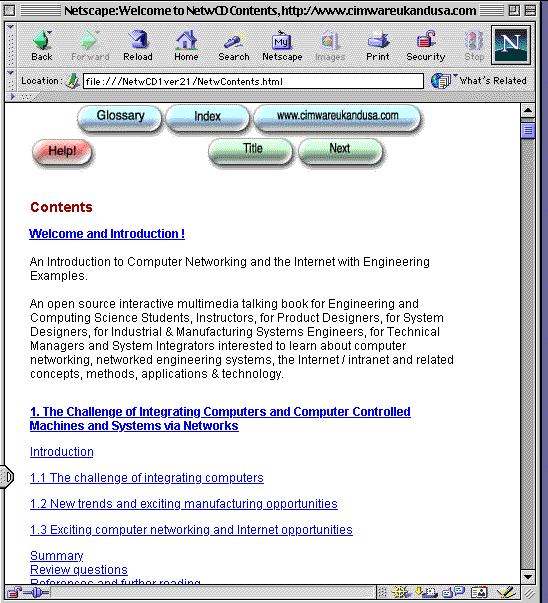Screen dimensions: 548x603
Task: Click the window collapse box in title bar
Action: tap(530, 10)
